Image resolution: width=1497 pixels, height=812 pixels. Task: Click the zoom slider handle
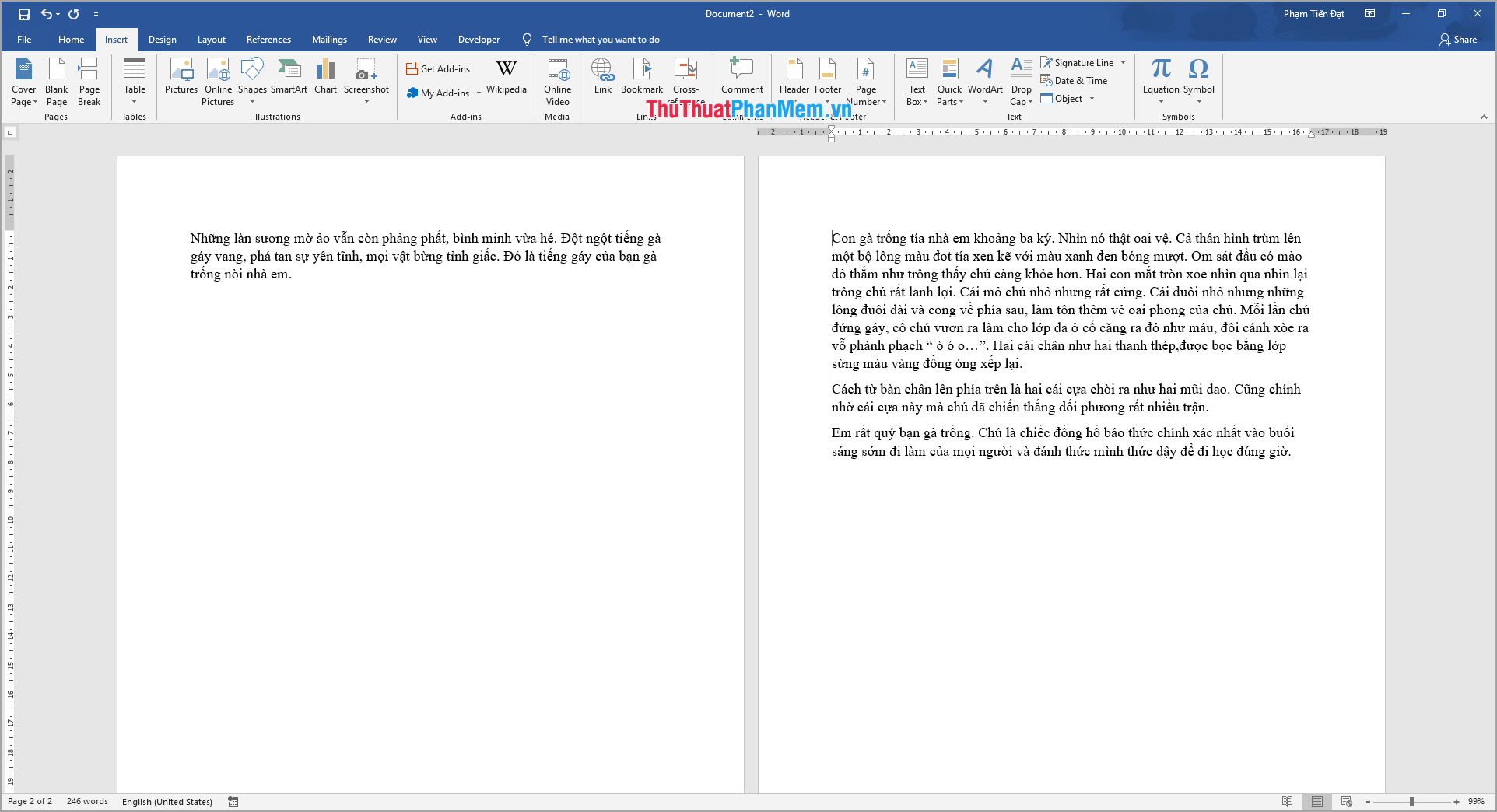pos(1411,802)
